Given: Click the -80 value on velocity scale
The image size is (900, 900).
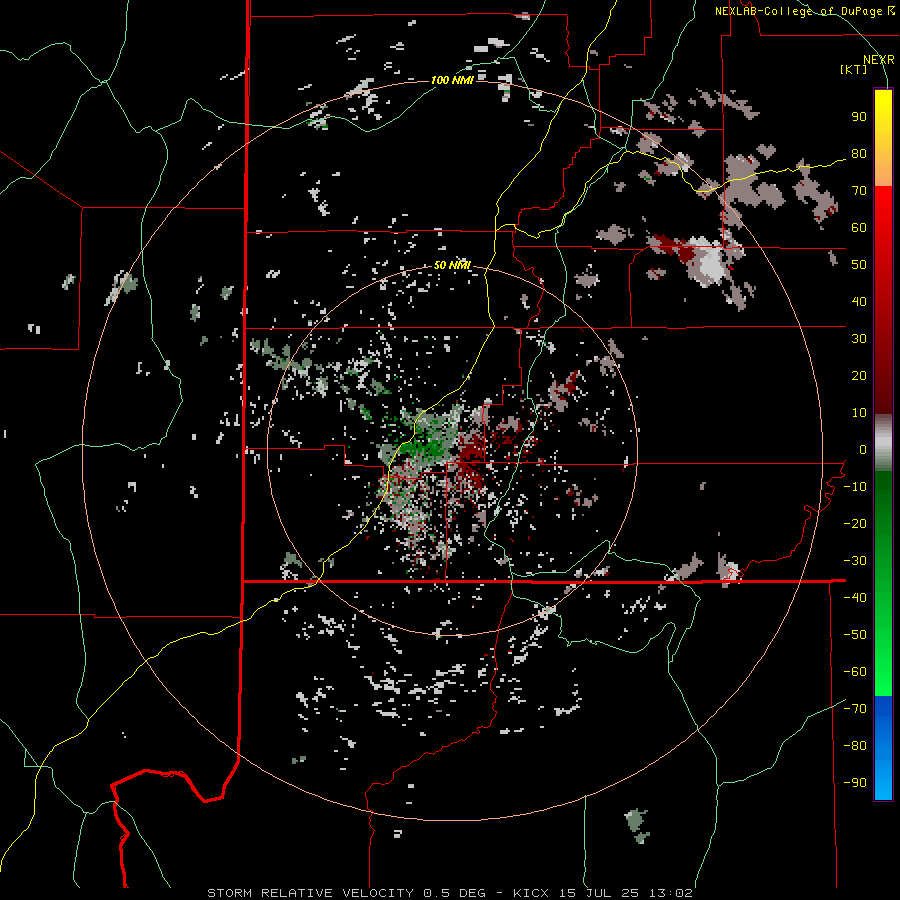Looking at the screenshot, I should [x=855, y=746].
